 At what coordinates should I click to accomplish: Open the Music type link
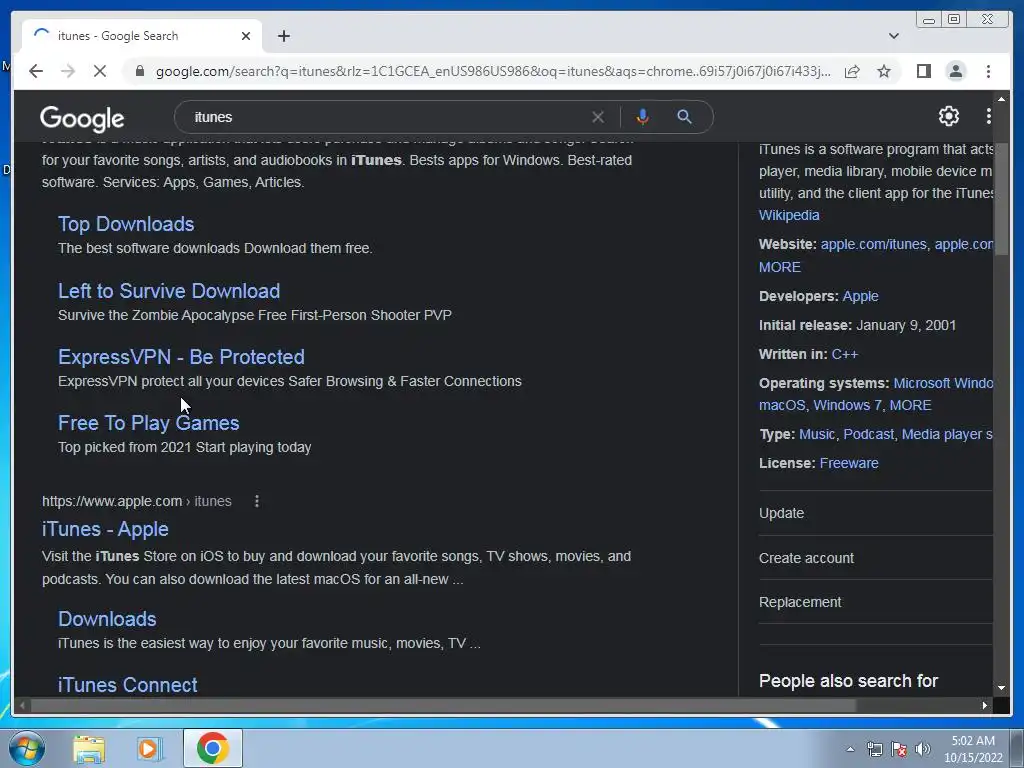tap(817, 434)
